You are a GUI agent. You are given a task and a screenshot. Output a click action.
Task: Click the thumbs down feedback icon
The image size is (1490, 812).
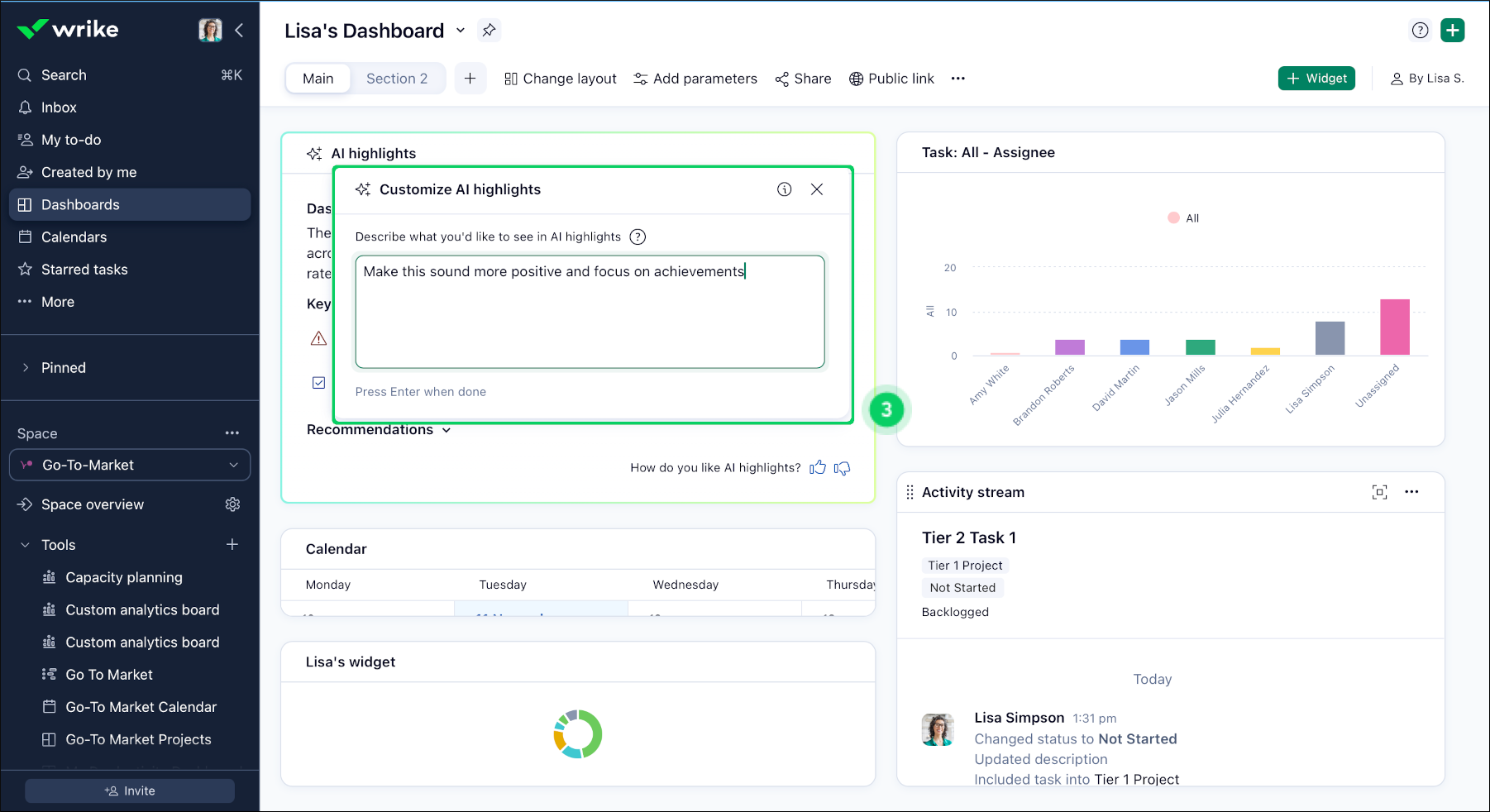pos(842,468)
